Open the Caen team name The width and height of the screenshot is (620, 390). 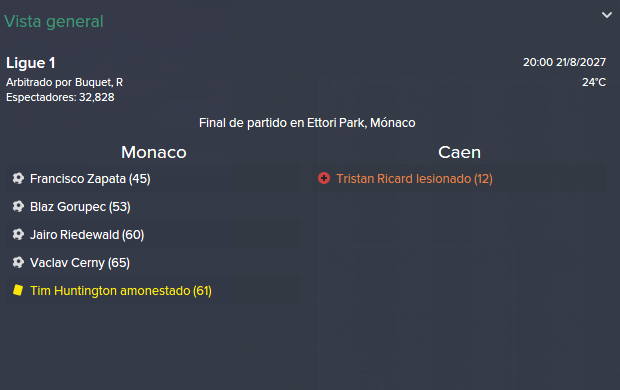click(x=459, y=152)
